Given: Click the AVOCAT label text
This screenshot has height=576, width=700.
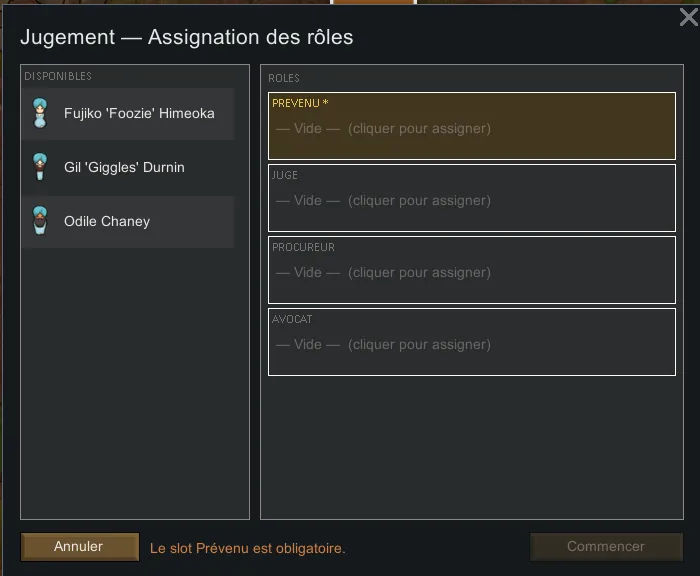Looking at the screenshot, I should tap(292, 319).
